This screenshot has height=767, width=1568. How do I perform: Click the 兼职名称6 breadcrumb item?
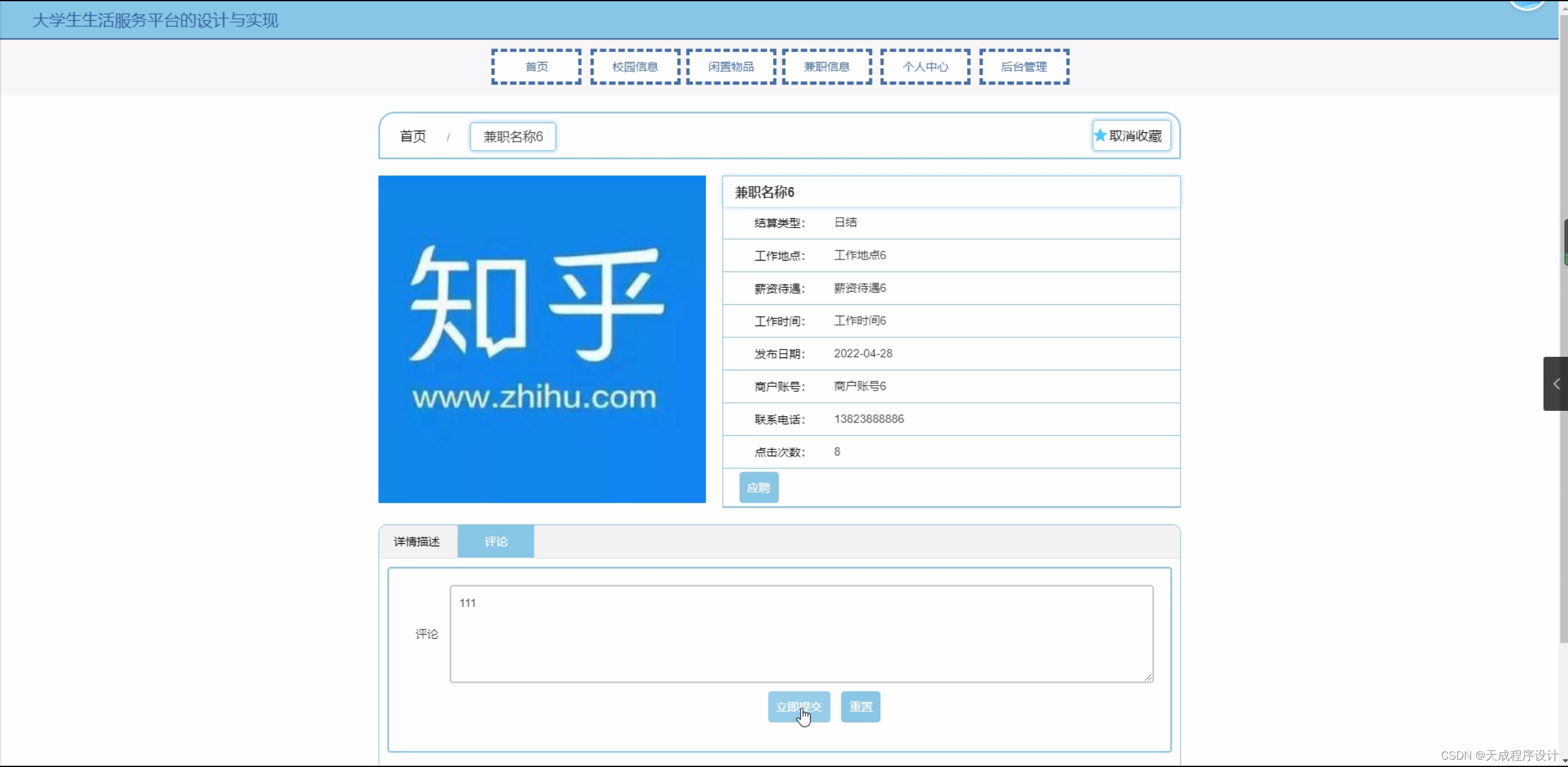coord(512,136)
